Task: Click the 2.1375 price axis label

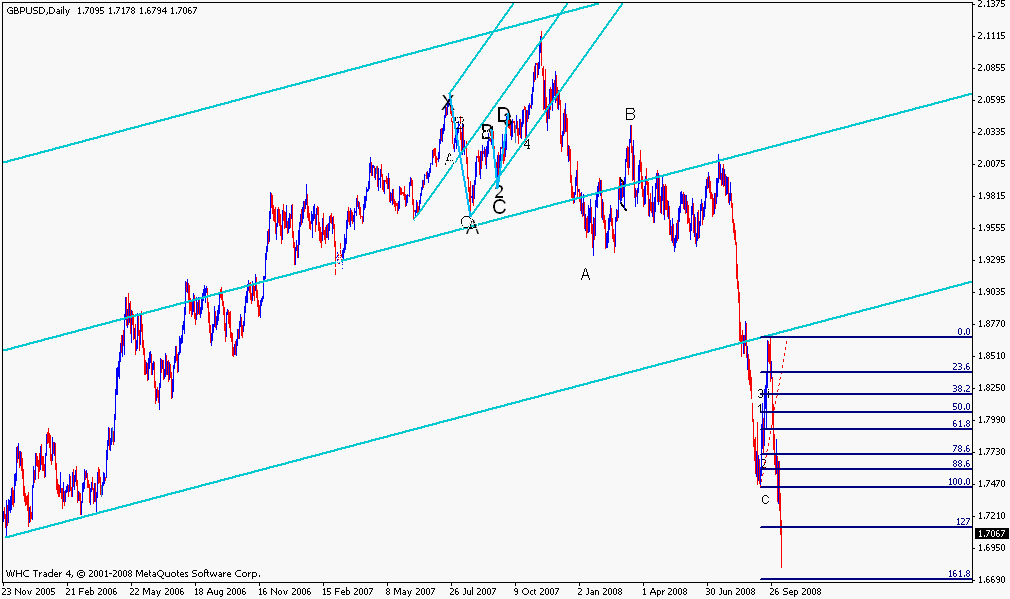Action: [x=992, y=4]
